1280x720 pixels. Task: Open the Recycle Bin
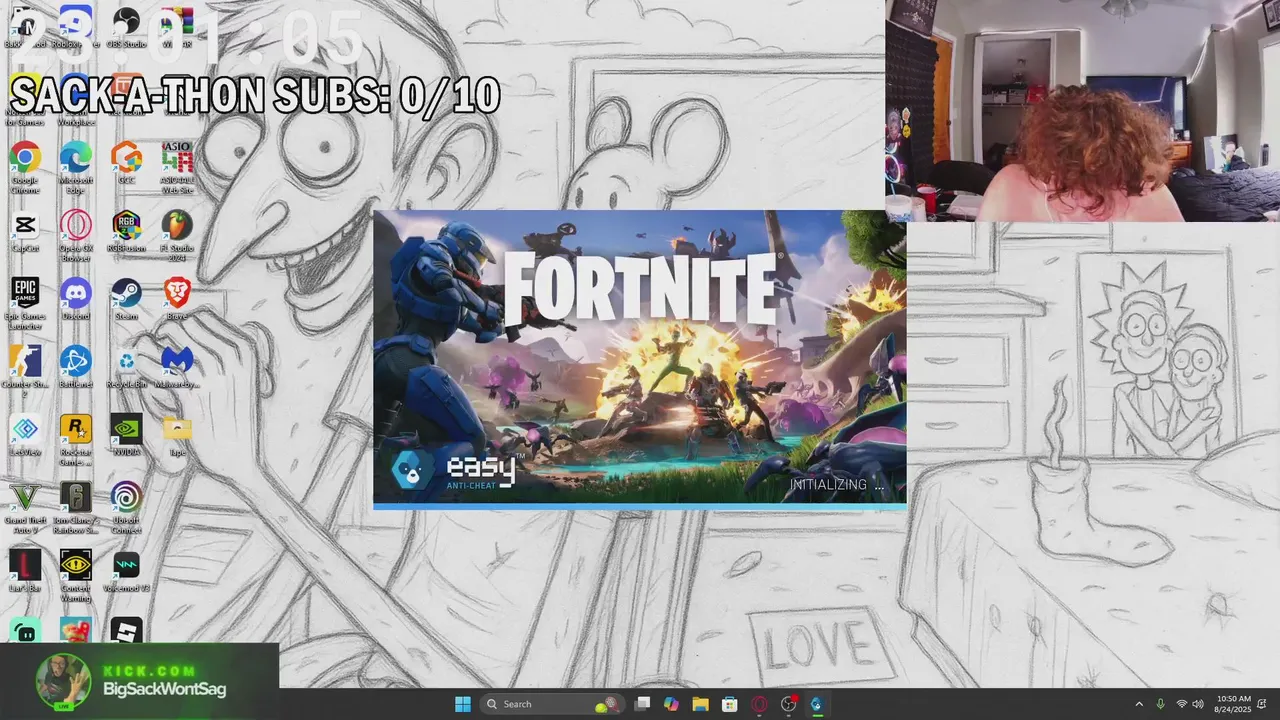pyautogui.click(x=126, y=367)
